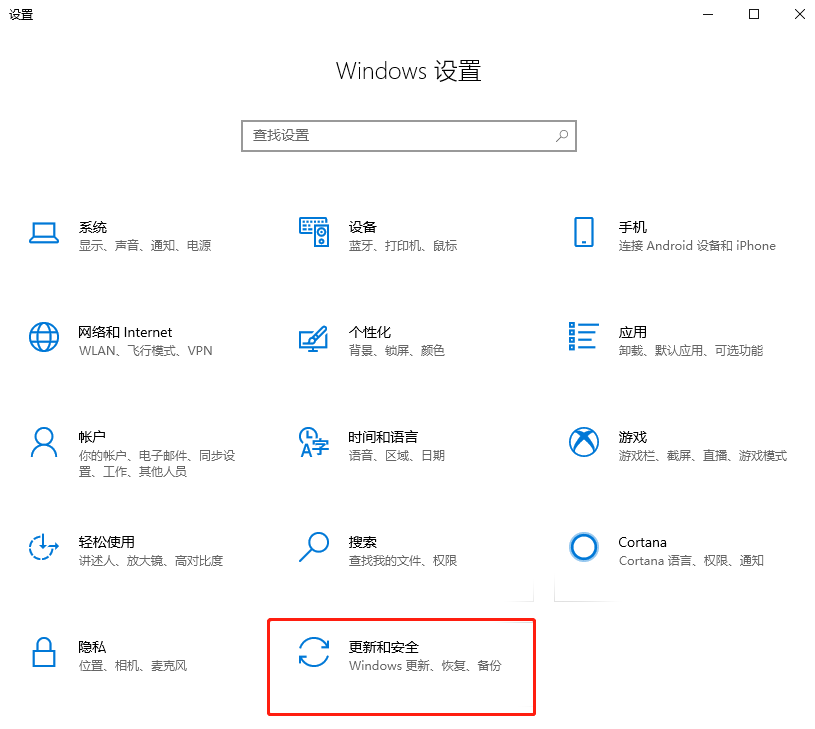This screenshot has height=729, width=815.
Task: Open the 应用 apps icon
Action: (583, 337)
